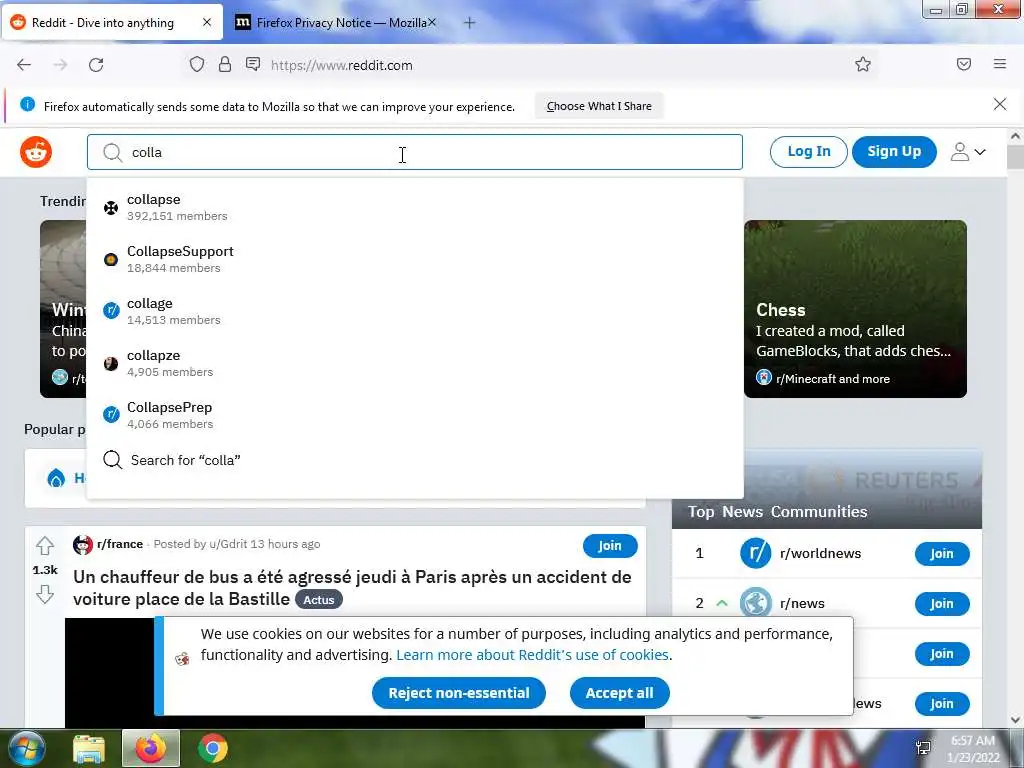Click the browser forward arrow
The height and width of the screenshot is (768, 1024).
[x=60, y=65]
